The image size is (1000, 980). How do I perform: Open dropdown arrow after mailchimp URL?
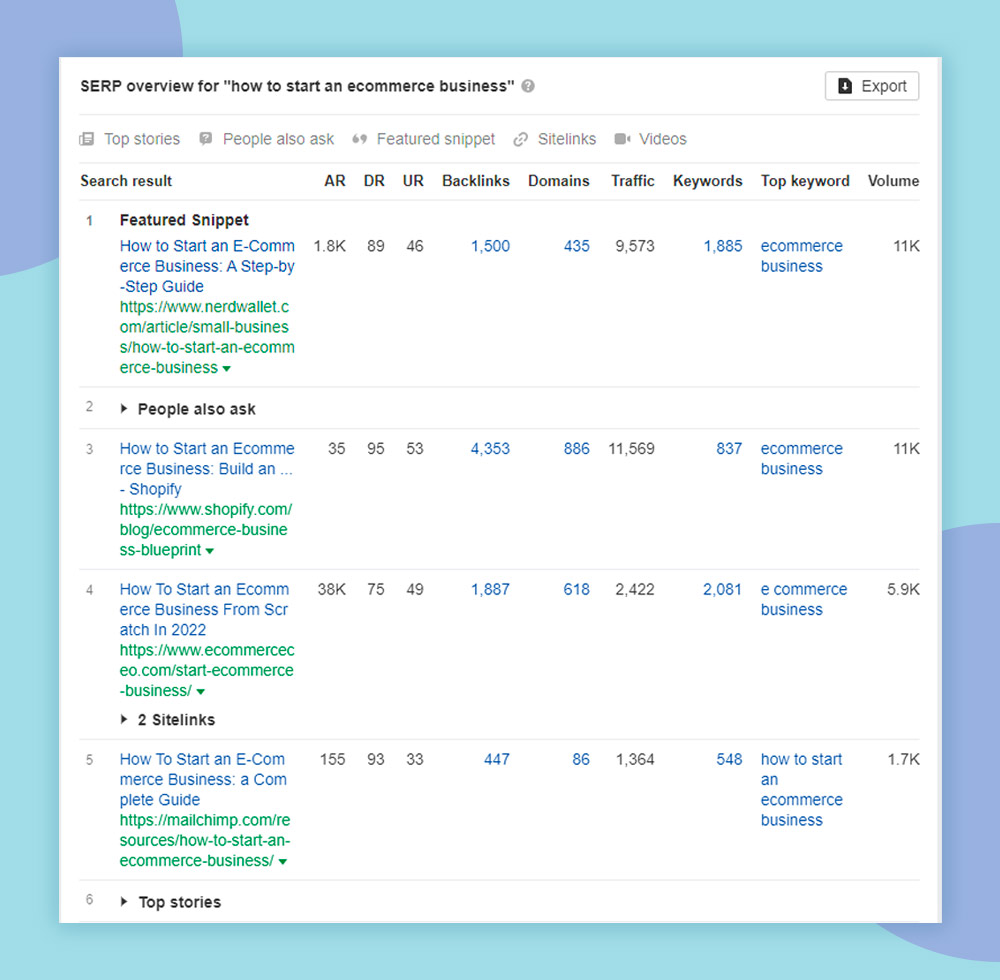(x=283, y=862)
